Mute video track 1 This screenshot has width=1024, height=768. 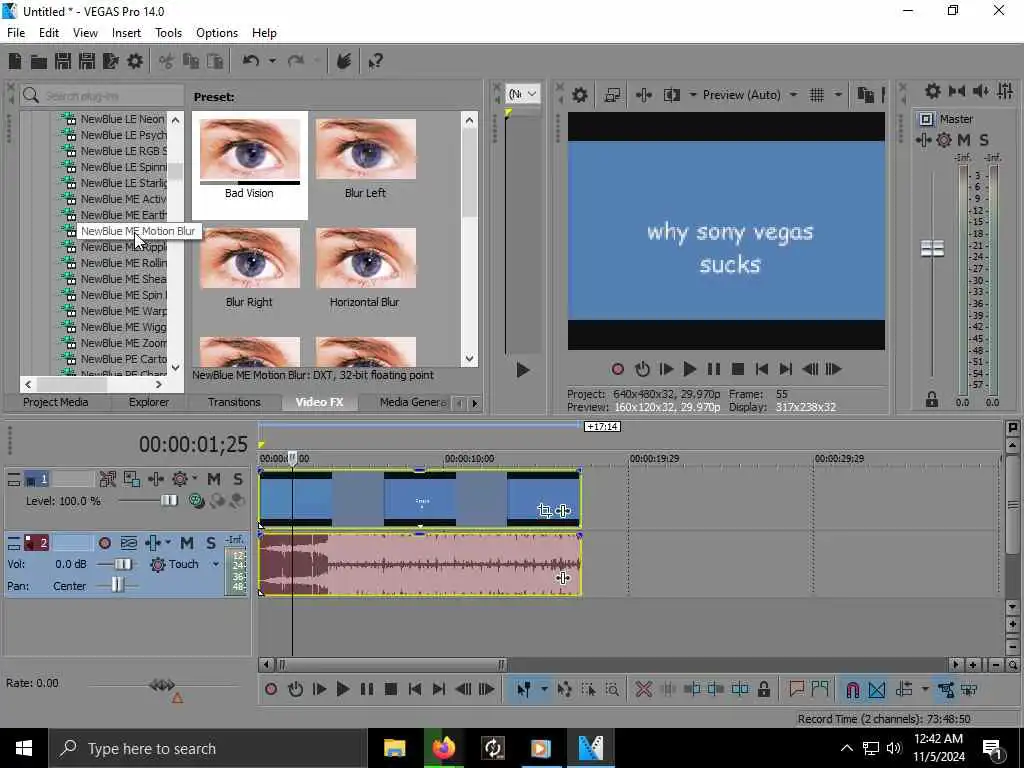(x=214, y=479)
